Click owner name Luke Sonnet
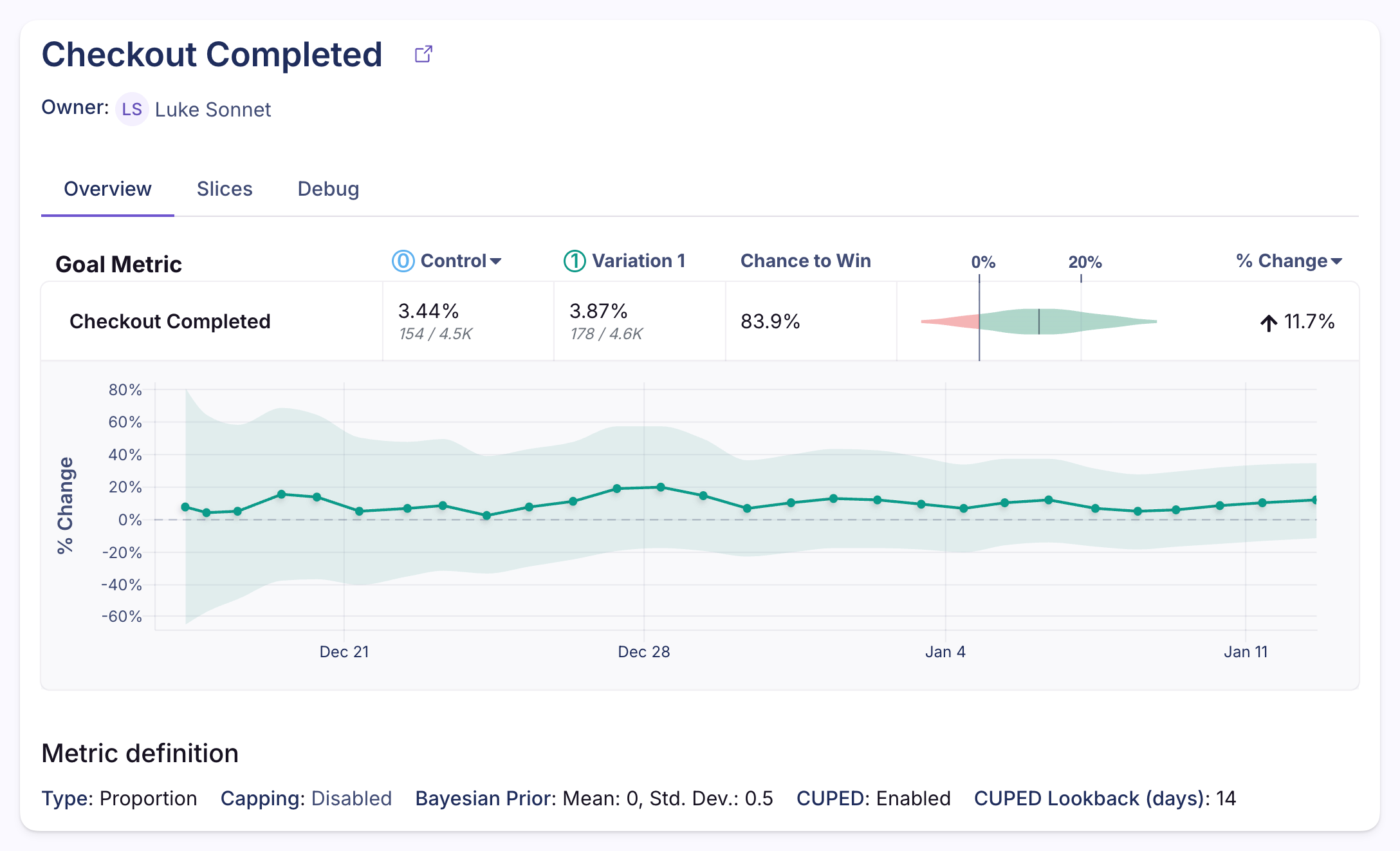Image resolution: width=1400 pixels, height=851 pixels. click(213, 109)
